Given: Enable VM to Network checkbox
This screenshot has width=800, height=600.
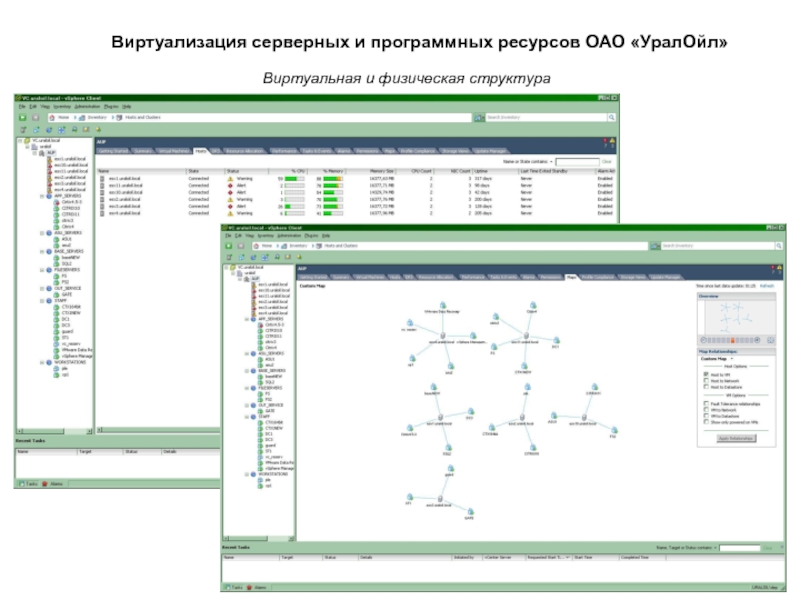Looking at the screenshot, I should (x=707, y=410).
